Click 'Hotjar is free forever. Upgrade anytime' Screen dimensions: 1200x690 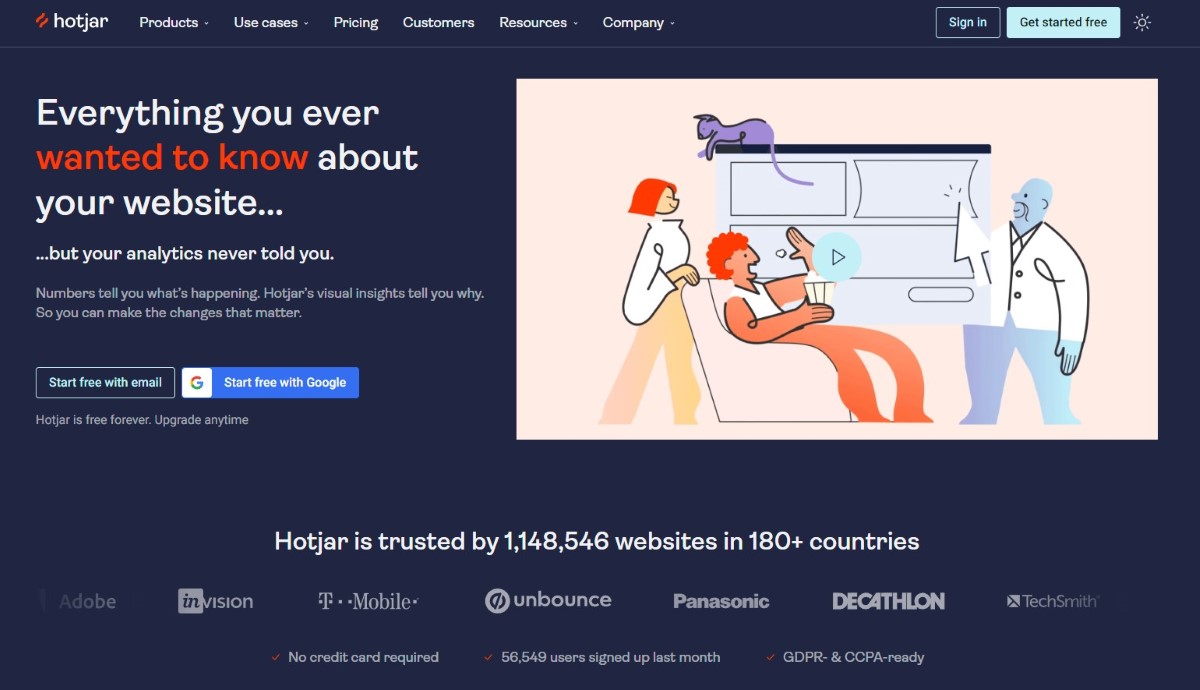pos(142,420)
